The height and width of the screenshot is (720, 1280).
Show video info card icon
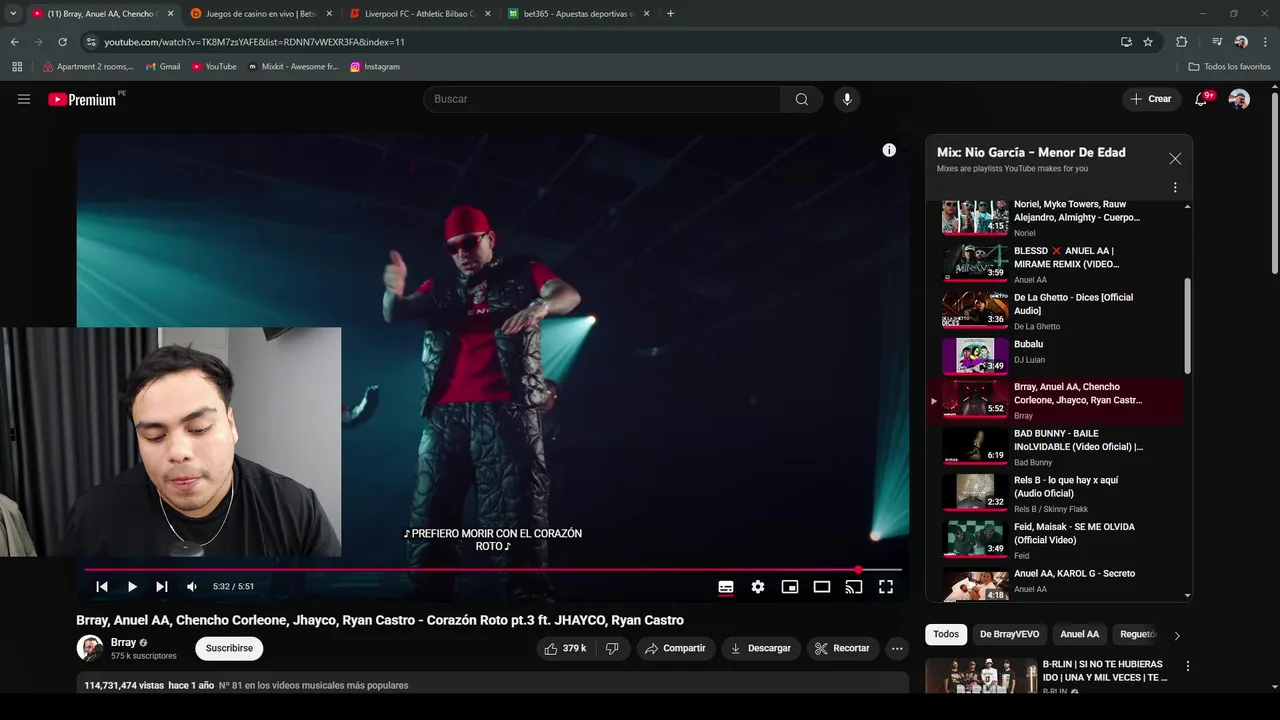coord(889,150)
